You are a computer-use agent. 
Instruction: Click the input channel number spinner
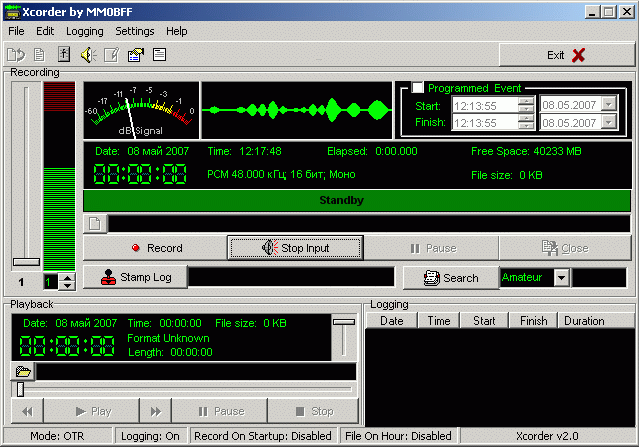tap(67, 282)
